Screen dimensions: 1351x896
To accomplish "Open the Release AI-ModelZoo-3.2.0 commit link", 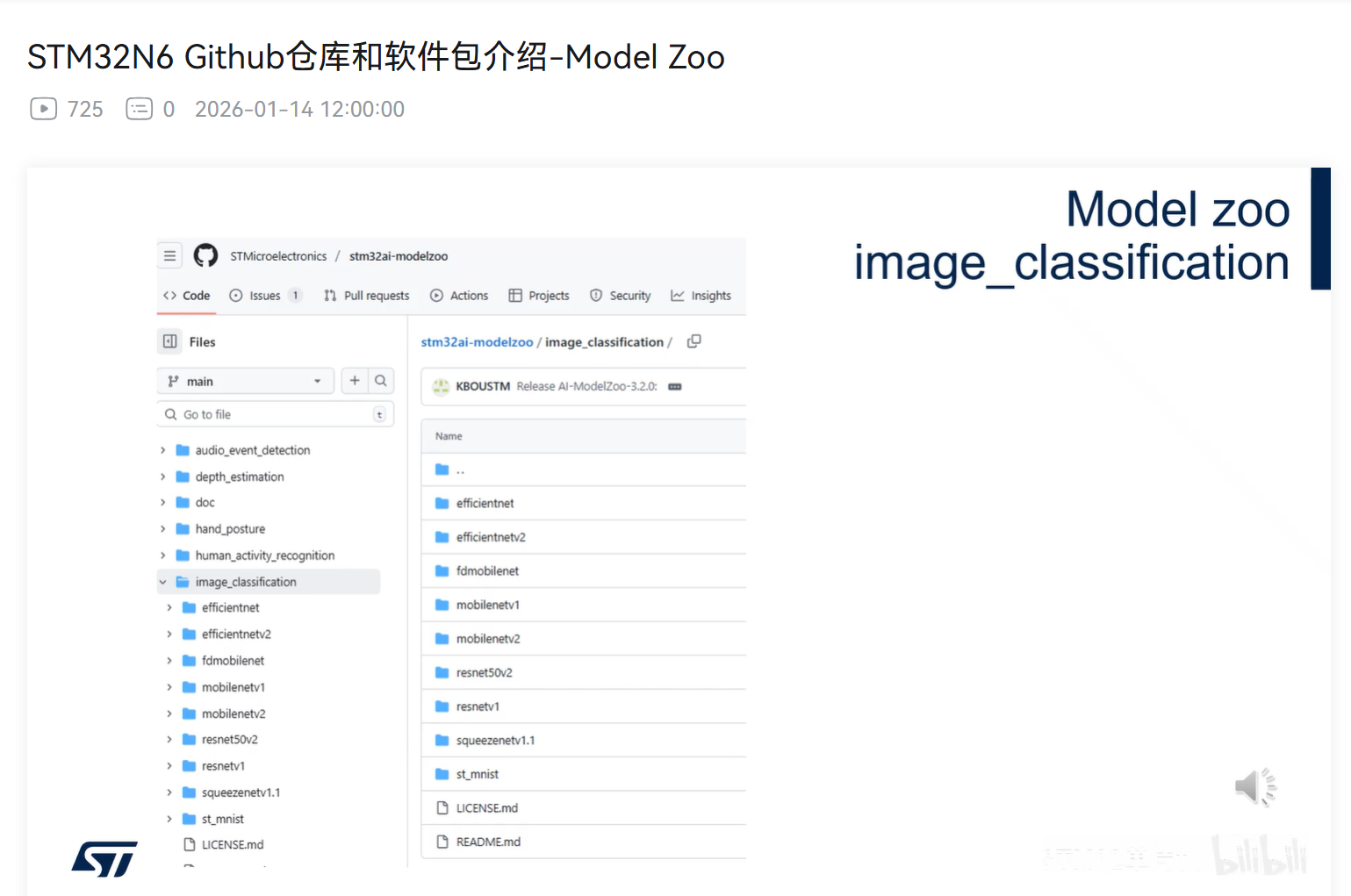I will [x=586, y=386].
